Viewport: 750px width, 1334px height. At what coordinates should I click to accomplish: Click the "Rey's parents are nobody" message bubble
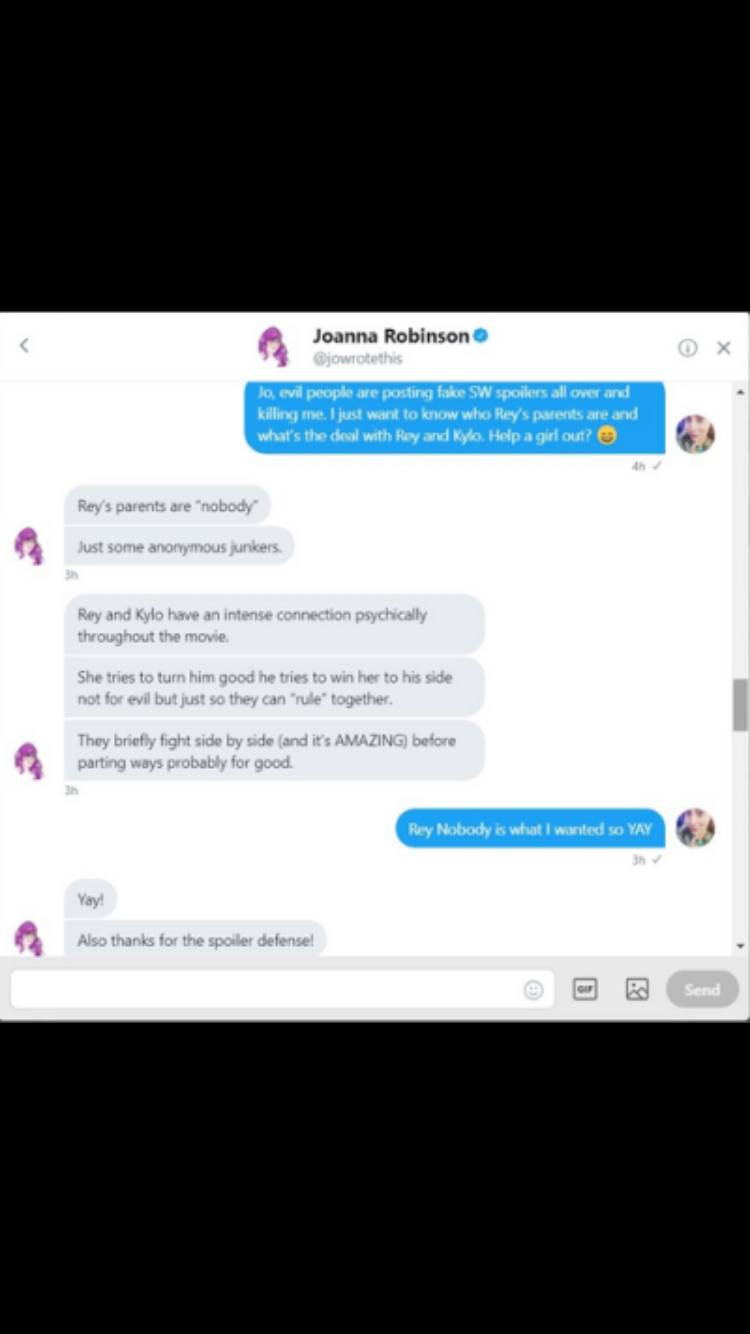click(x=167, y=506)
